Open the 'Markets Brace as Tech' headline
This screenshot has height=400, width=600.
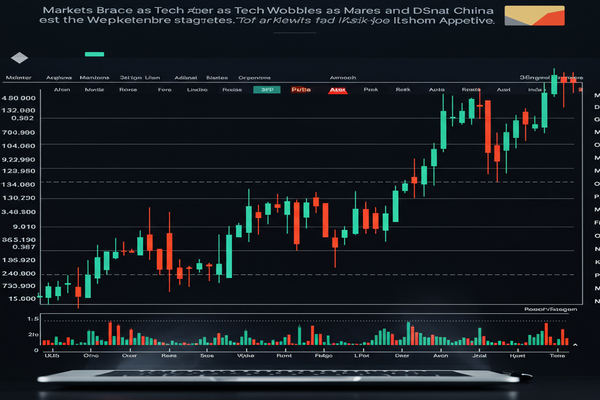coord(268,15)
